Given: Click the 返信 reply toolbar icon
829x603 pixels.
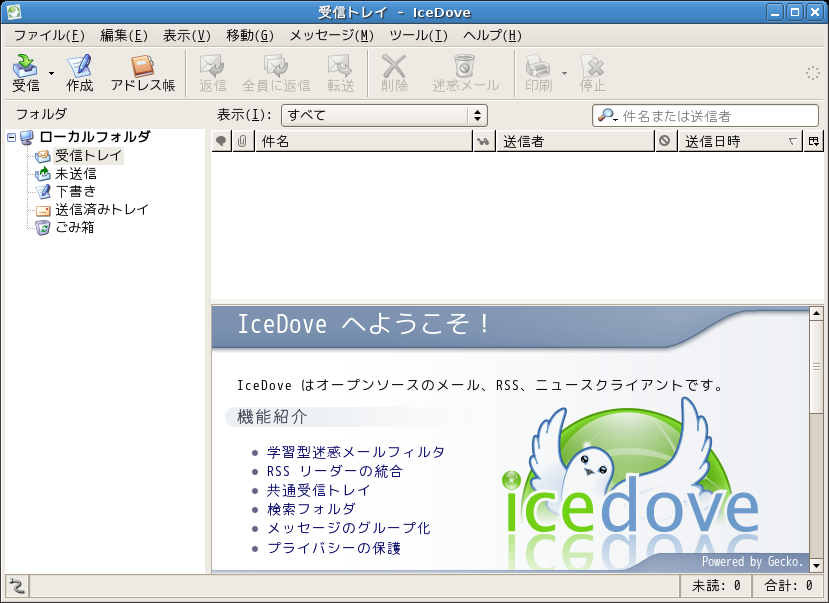Looking at the screenshot, I should [x=213, y=73].
